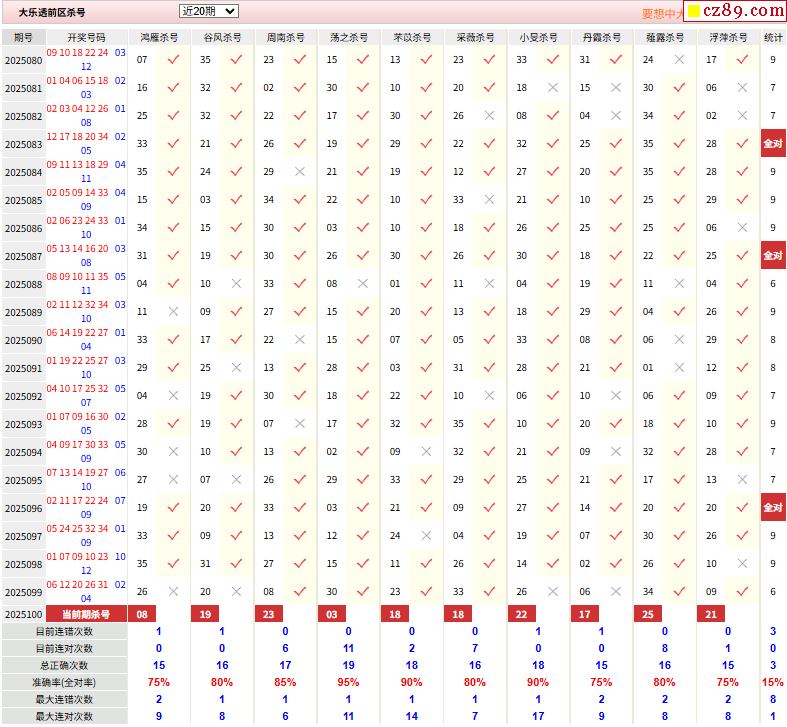Click the 全对 badge in row 2025096

pos(773,508)
